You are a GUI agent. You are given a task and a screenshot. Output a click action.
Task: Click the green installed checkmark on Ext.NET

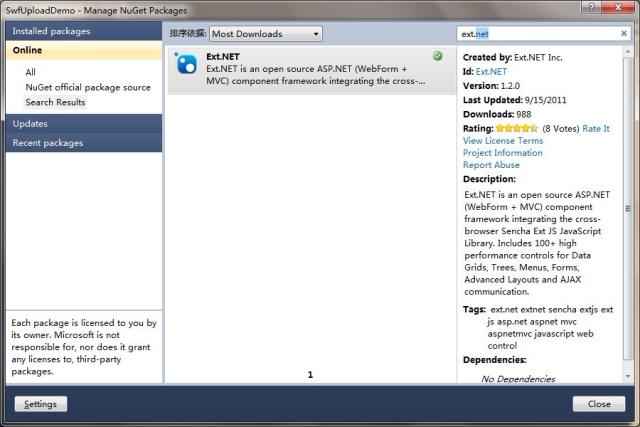(x=438, y=56)
